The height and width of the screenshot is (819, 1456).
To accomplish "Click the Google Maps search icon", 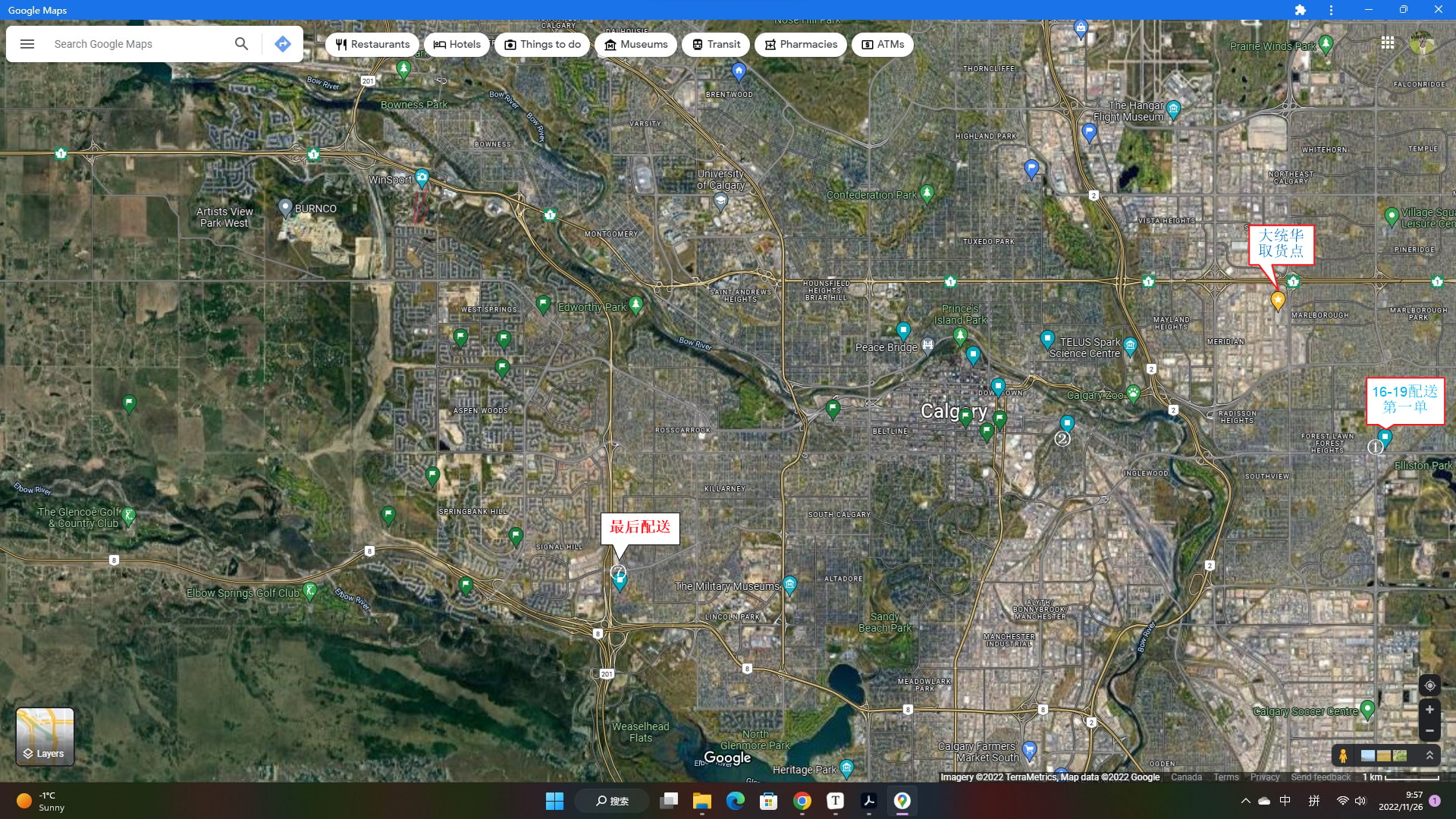I will pyautogui.click(x=241, y=44).
